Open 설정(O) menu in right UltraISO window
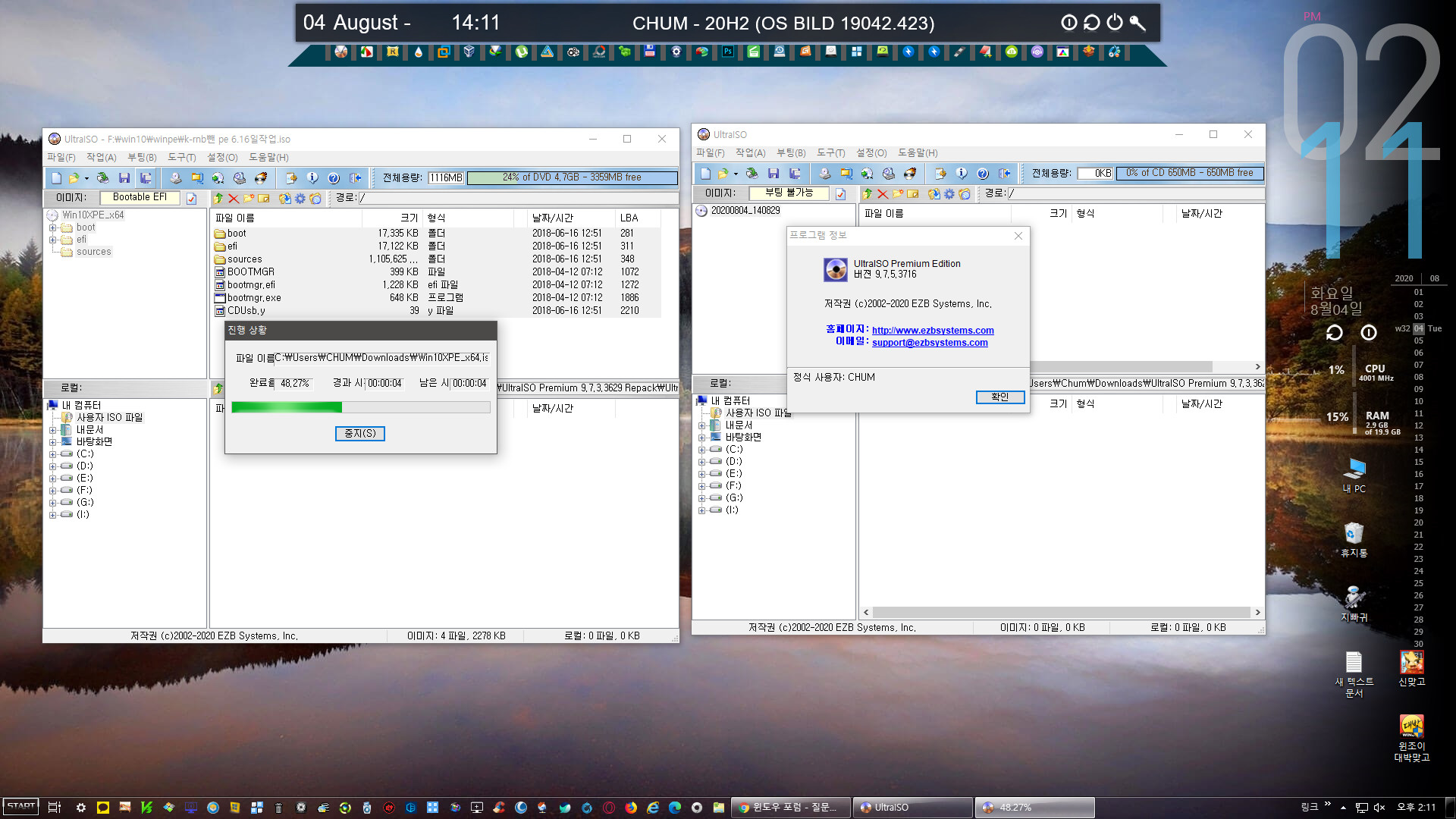The width and height of the screenshot is (1456, 819). tap(871, 153)
